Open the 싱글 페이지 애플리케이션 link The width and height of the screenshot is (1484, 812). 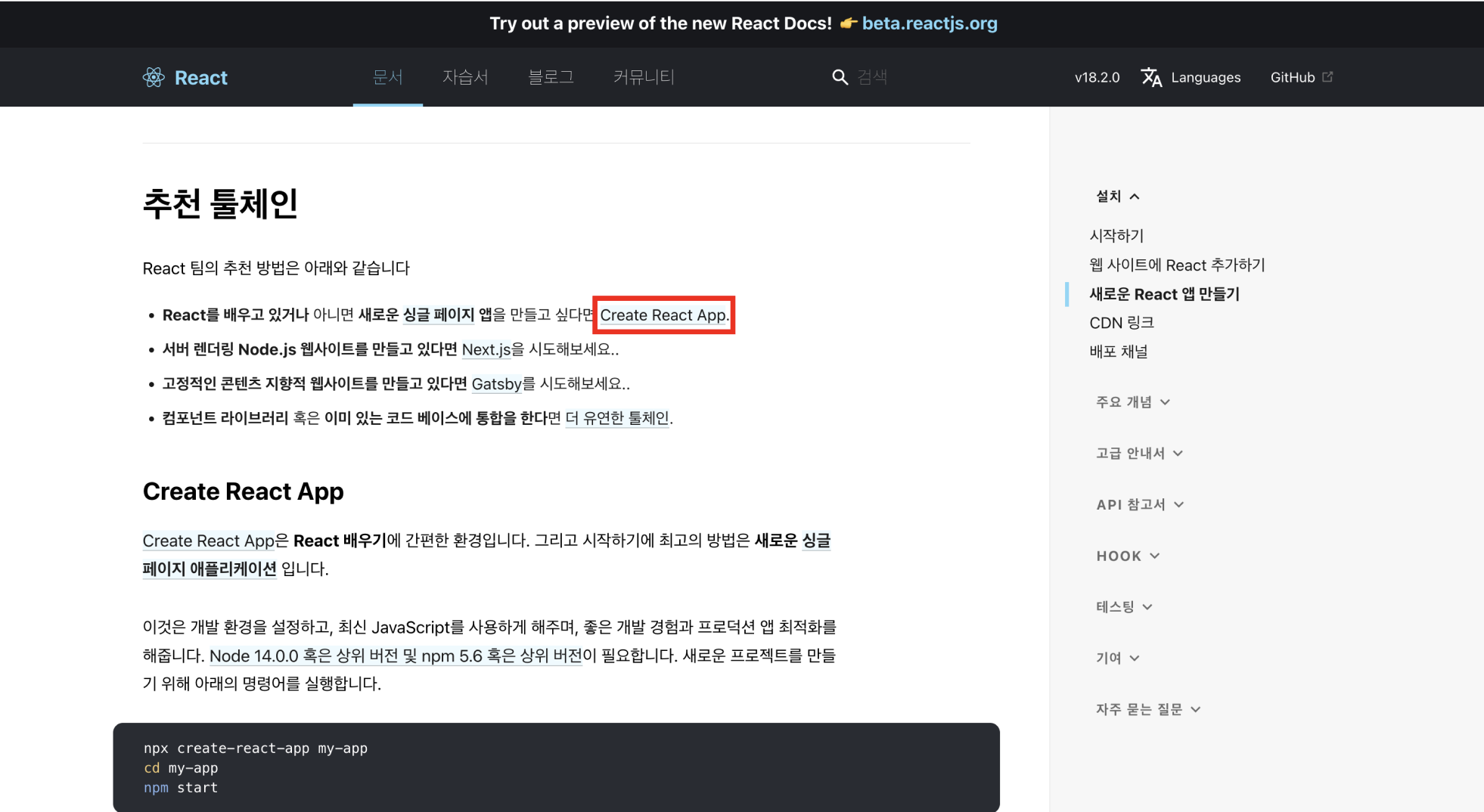pyautogui.click(x=210, y=569)
